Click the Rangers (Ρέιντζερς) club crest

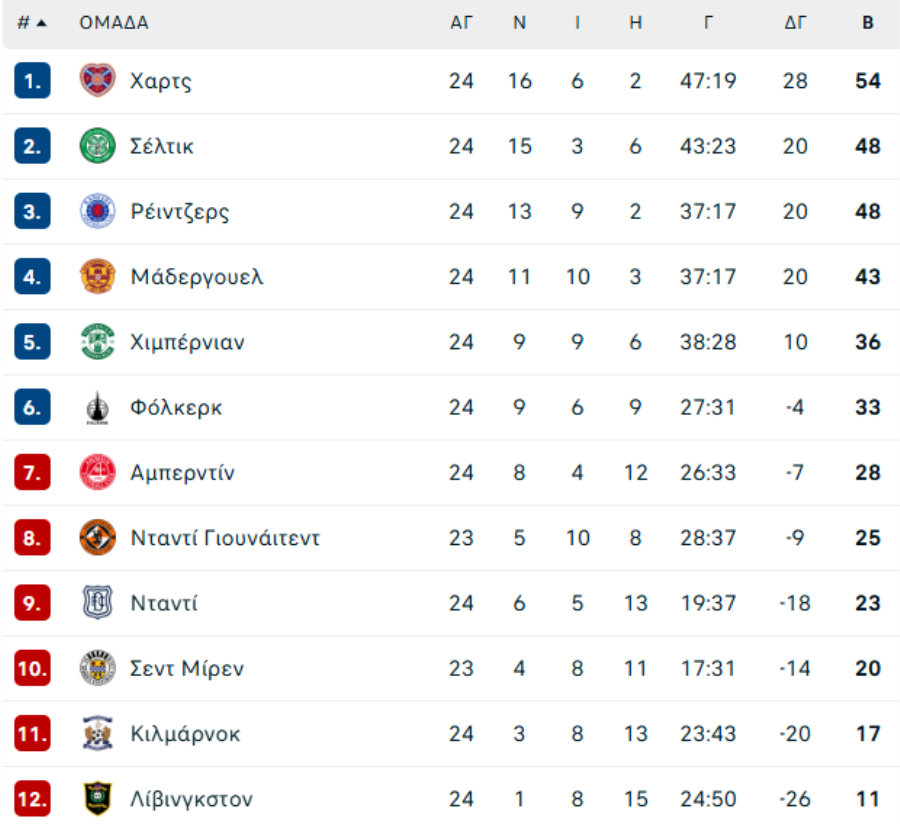tap(97, 211)
